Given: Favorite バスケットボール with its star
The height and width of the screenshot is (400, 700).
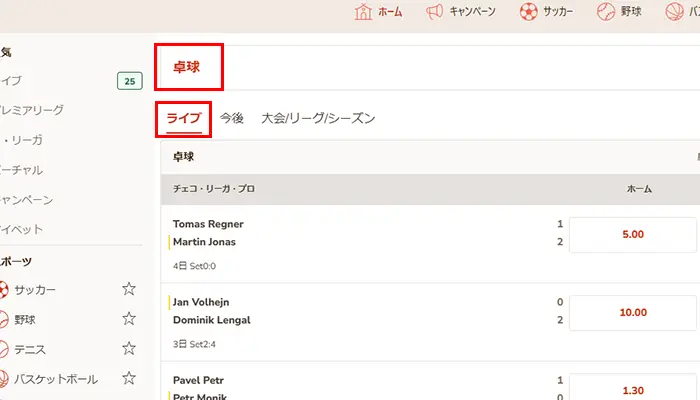Looking at the screenshot, I should pyautogui.click(x=129, y=378).
